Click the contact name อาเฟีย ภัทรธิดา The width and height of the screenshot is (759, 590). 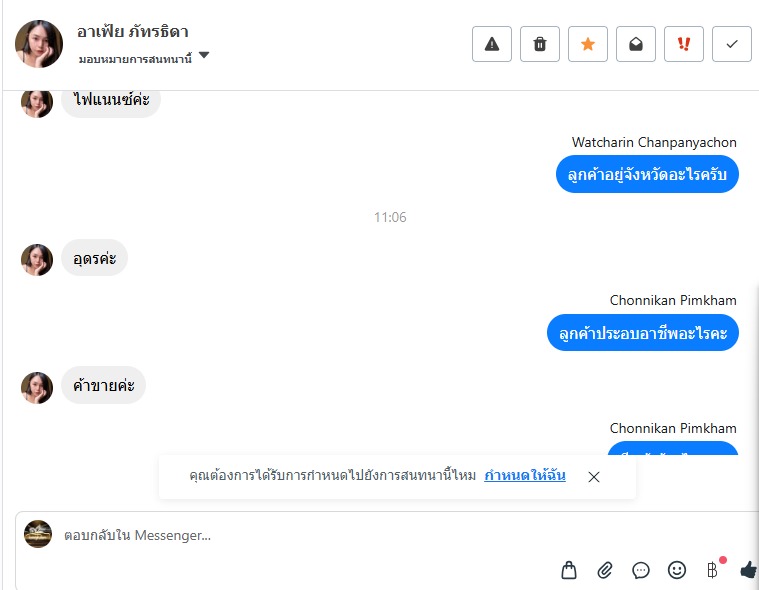click(x=133, y=32)
